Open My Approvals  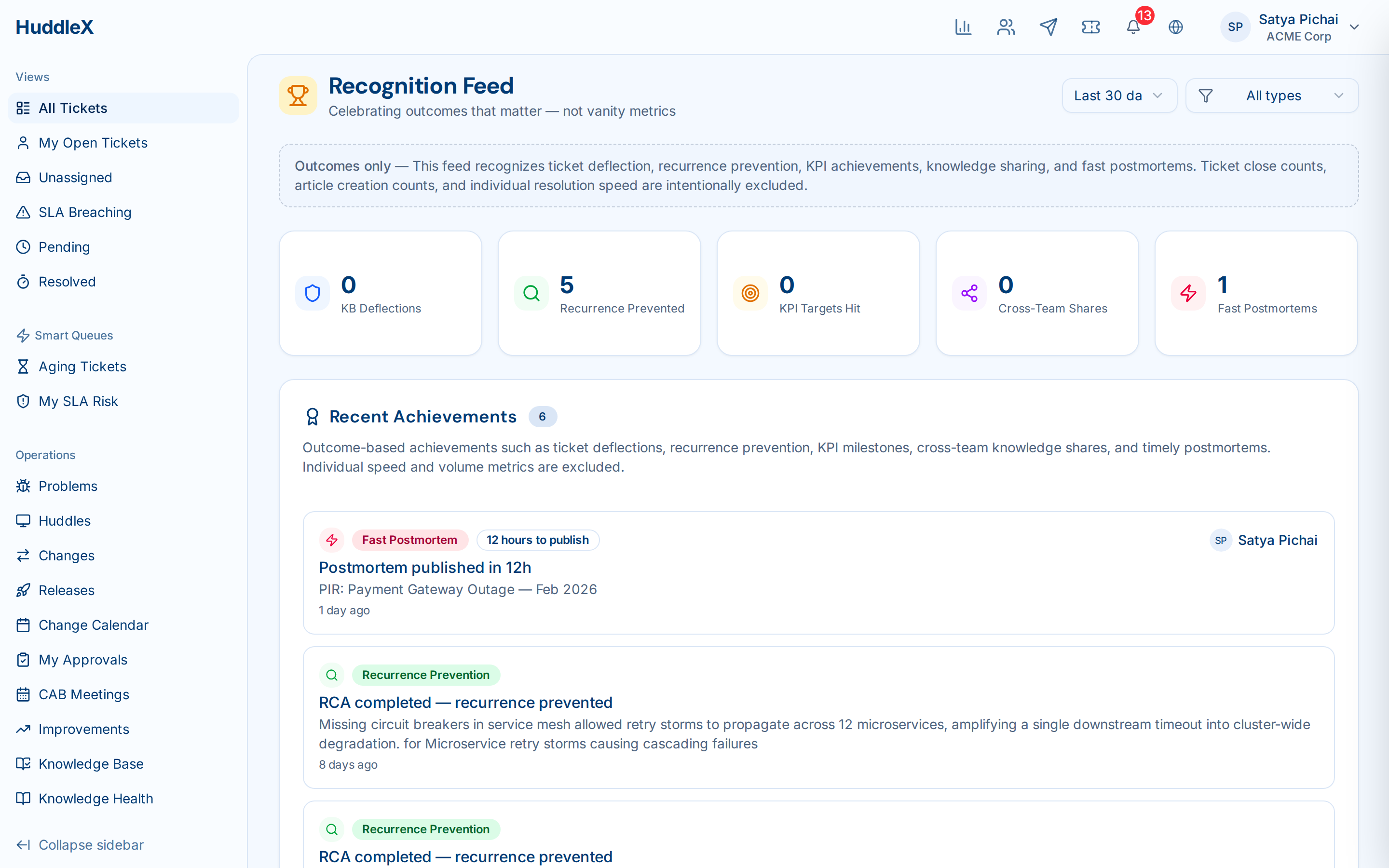(123, 660)
